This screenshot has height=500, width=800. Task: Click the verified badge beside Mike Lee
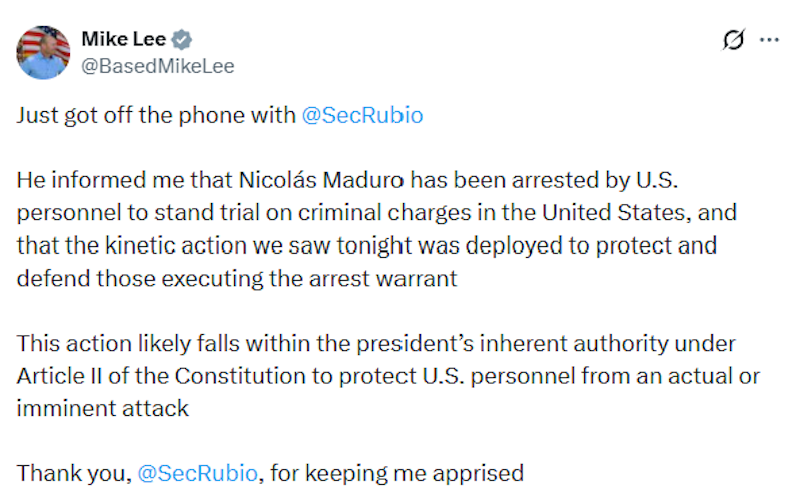(x=183, y=40)
